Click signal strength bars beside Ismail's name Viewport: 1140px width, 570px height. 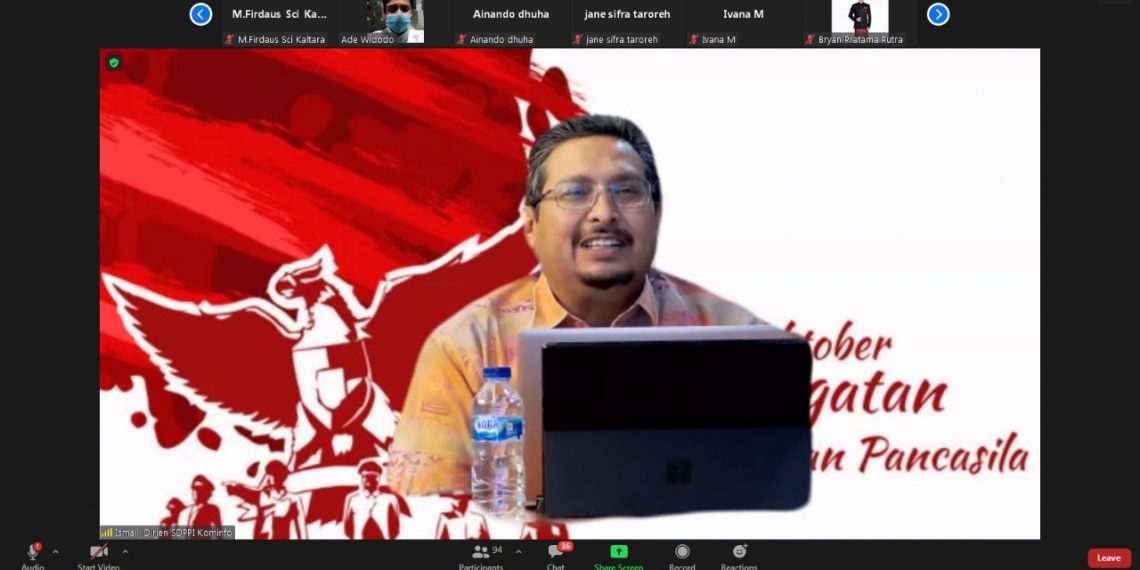[x=107, y=533]
